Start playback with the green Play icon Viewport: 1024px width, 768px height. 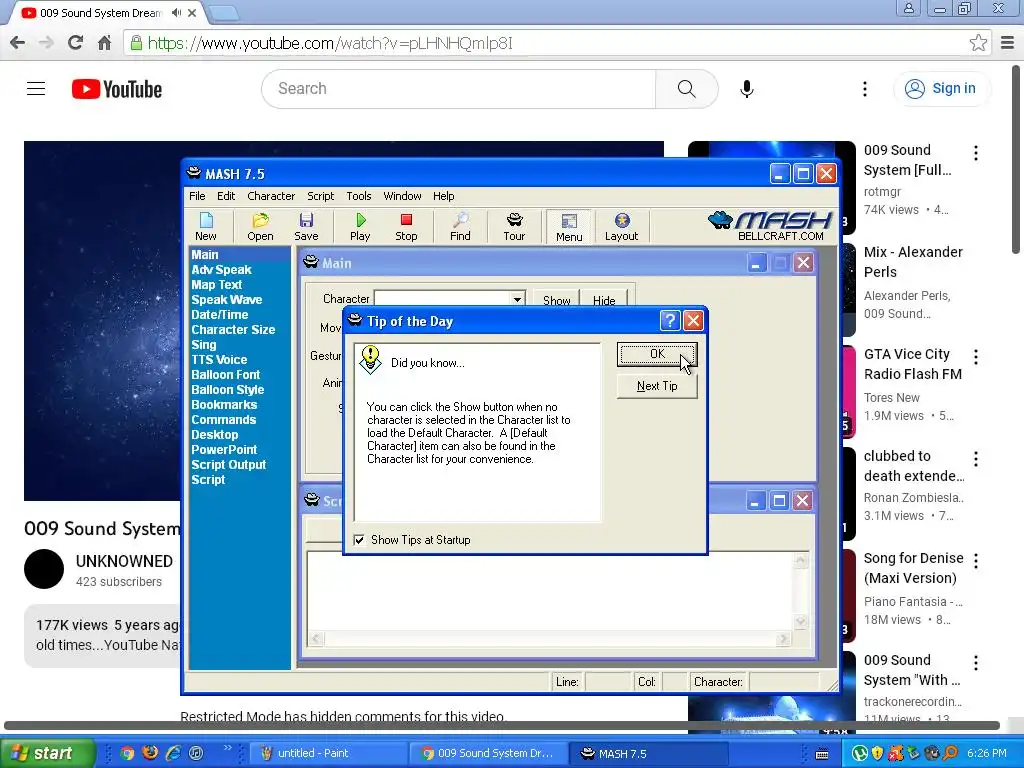pos(360,227)
